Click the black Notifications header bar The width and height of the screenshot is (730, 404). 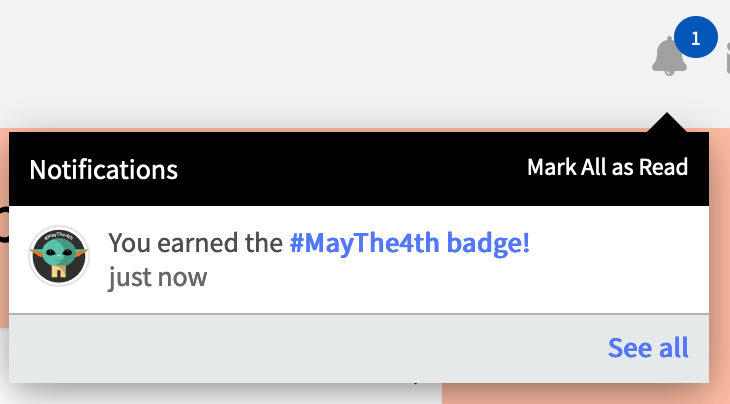pos(350,168)
